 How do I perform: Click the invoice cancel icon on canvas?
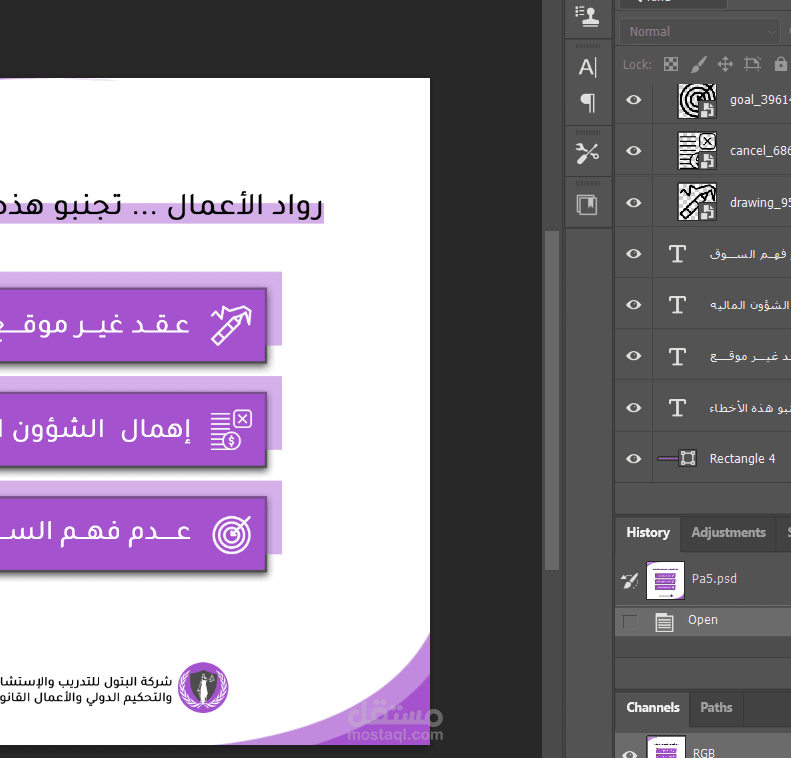pos(232,430)
